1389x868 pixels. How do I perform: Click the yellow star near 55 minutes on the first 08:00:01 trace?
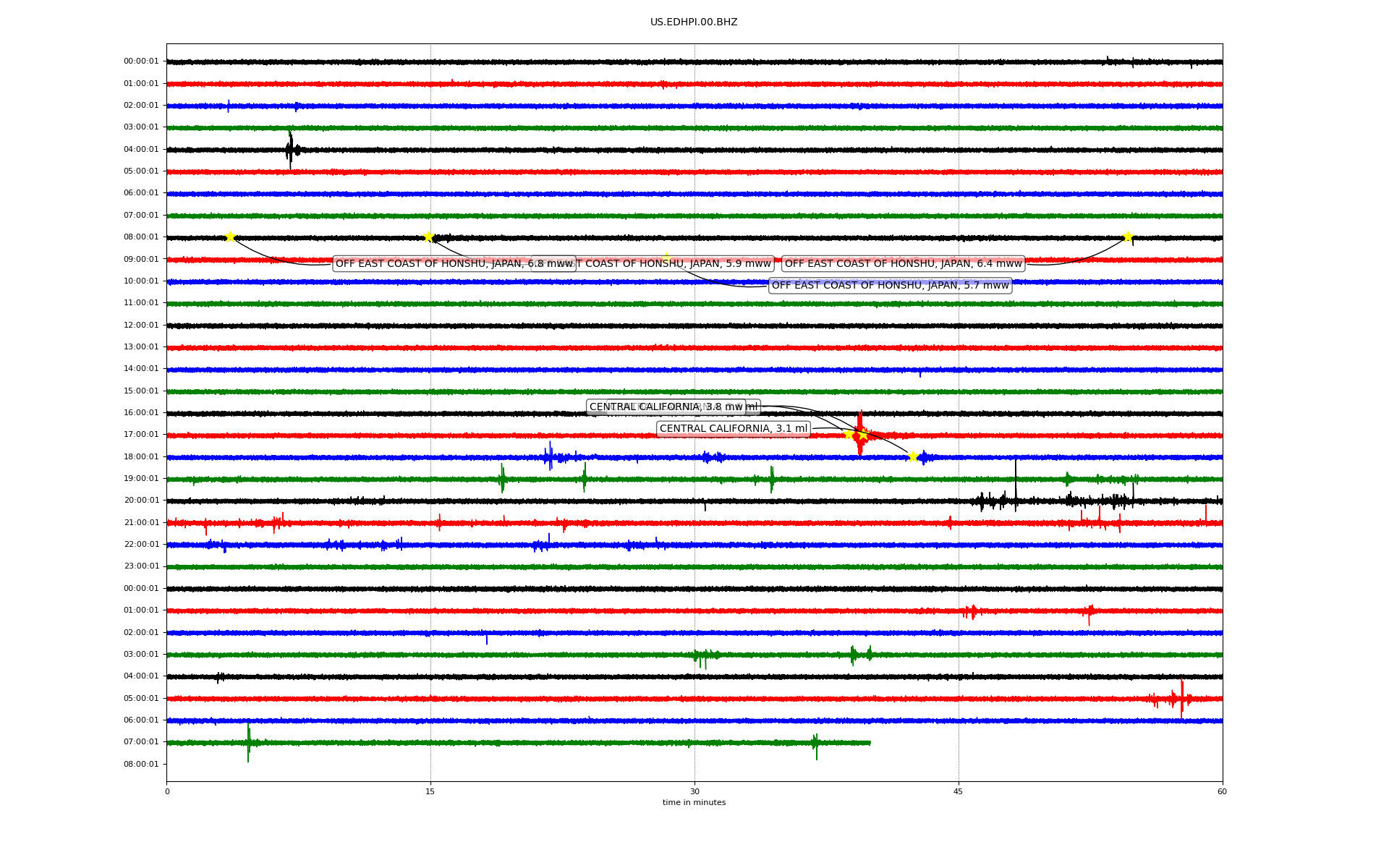[x=1128, y=237]
